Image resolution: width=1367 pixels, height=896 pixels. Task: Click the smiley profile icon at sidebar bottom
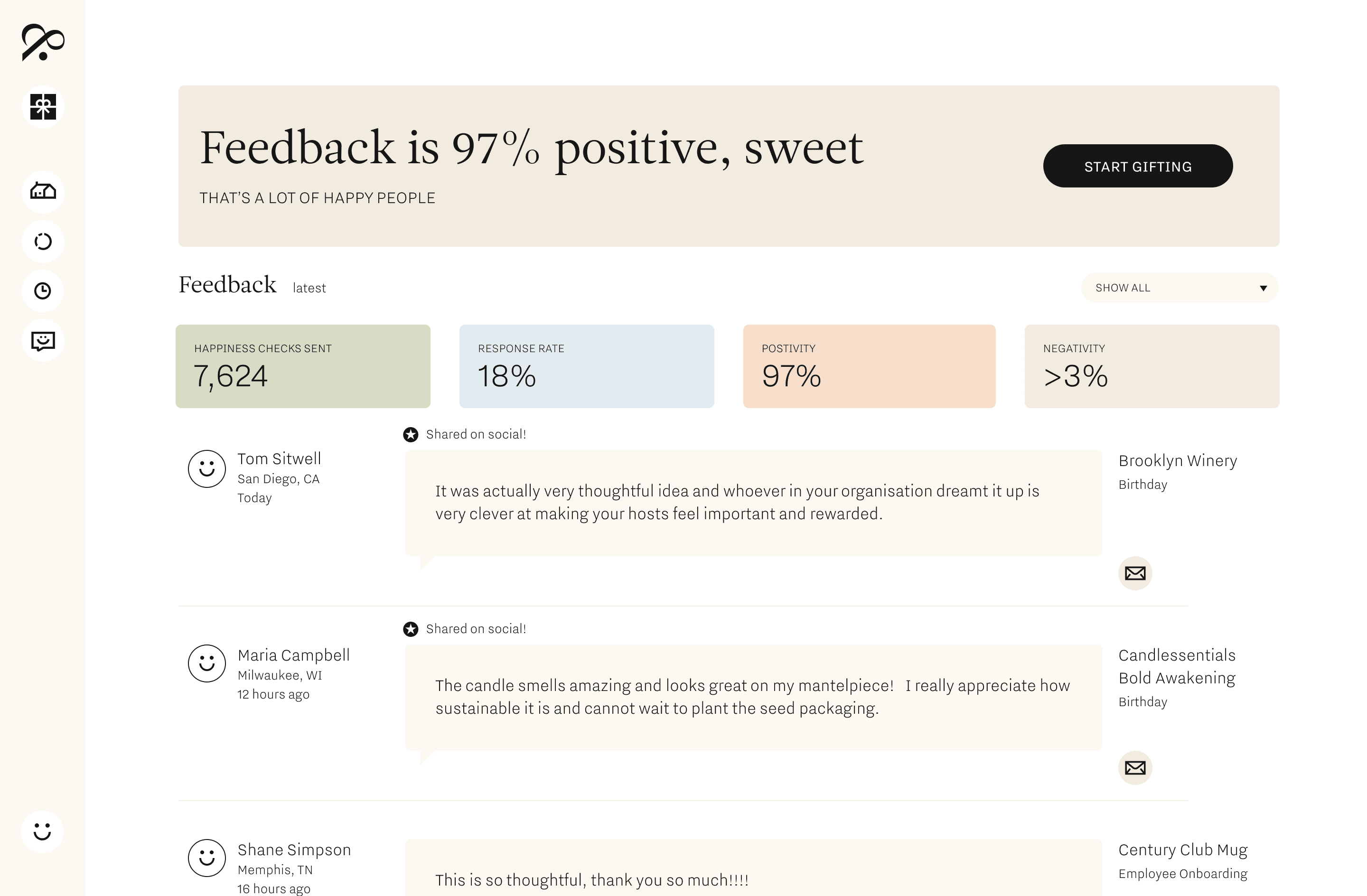[43, 831]
